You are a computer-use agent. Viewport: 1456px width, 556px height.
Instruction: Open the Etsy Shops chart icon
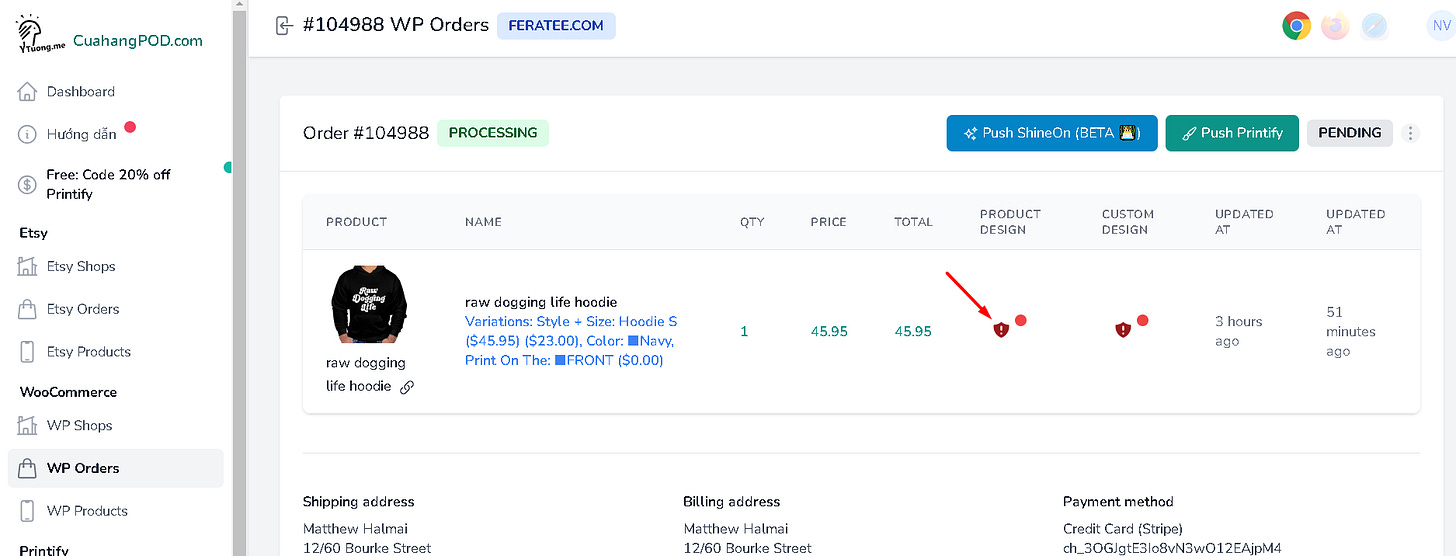28,267
